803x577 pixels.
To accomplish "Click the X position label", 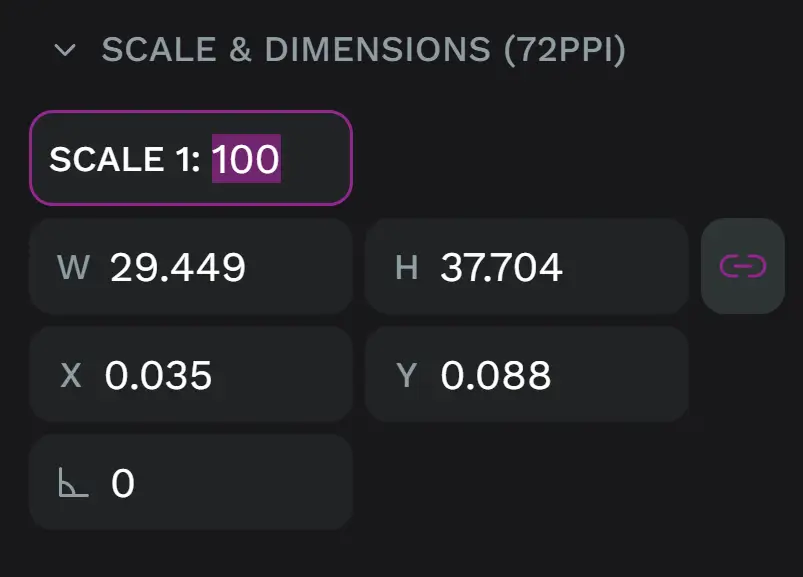I will click(71, 375).
